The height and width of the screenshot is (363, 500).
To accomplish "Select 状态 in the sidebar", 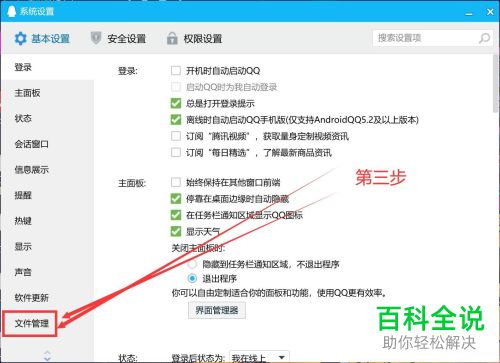I will (x=47, y=118).
